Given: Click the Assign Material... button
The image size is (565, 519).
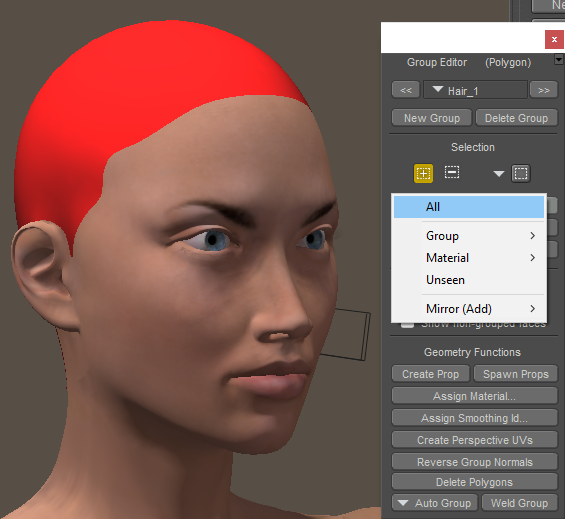Looking at the screenshot, I should pyautogui.click(x=475, y=396).
